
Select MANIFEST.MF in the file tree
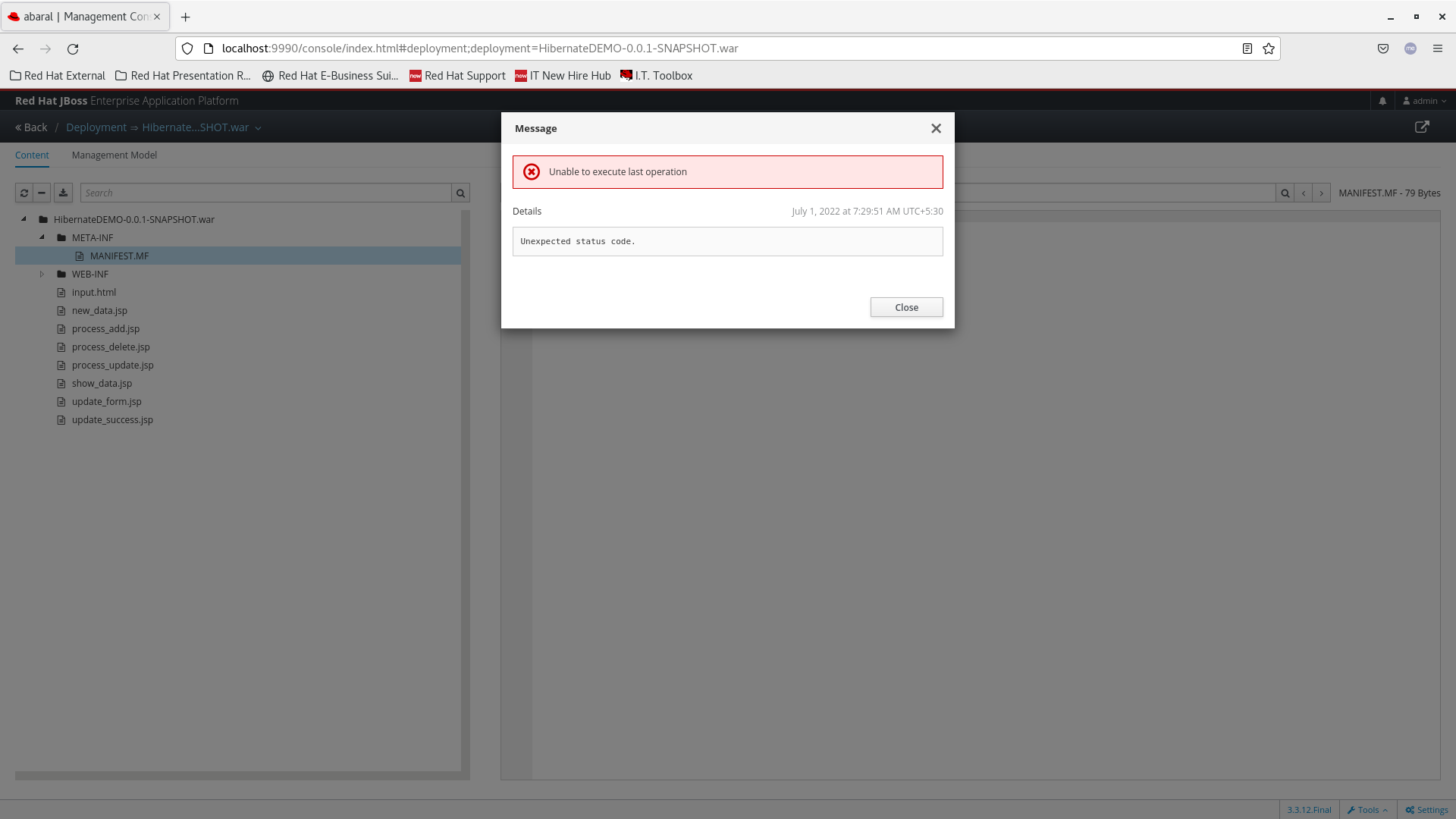tap(118, 256)
